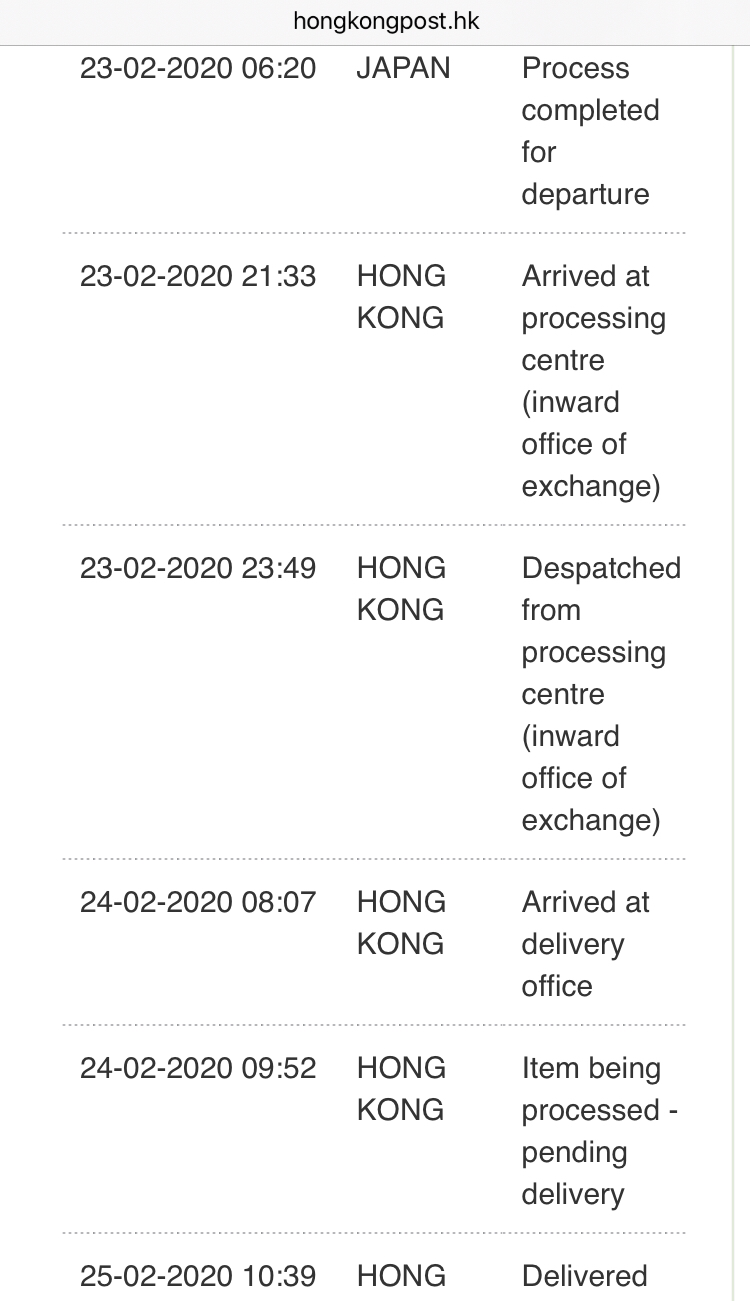Screen dimensions: 750x1301
Task: Click HONG KONG beside the 23:49 entry
Action: pos(401,589)
